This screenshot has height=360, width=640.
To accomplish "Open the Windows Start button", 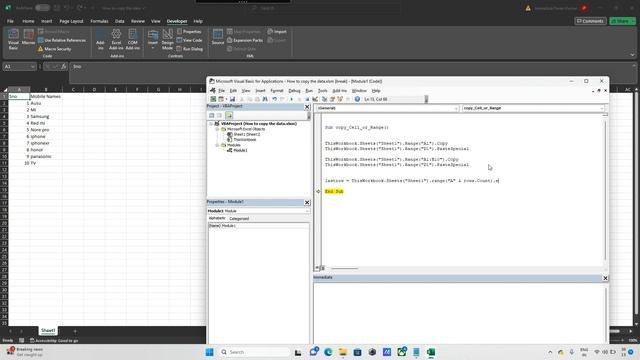I will pos(209,352).
